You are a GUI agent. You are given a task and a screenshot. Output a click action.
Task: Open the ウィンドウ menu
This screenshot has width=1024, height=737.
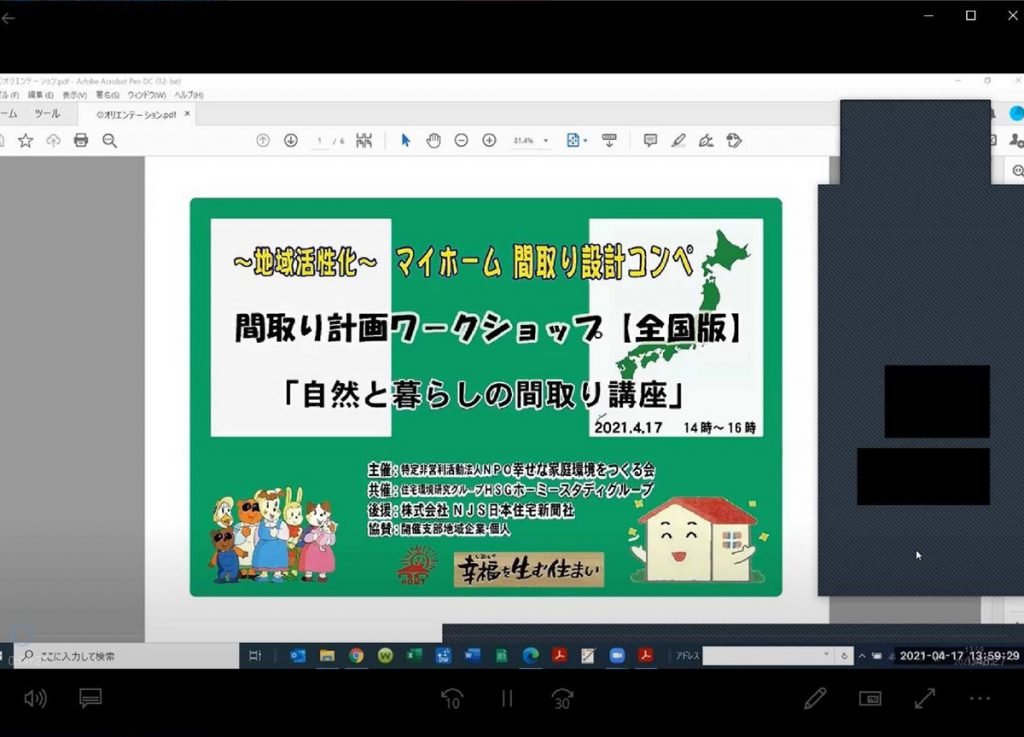tap(147, 95)
